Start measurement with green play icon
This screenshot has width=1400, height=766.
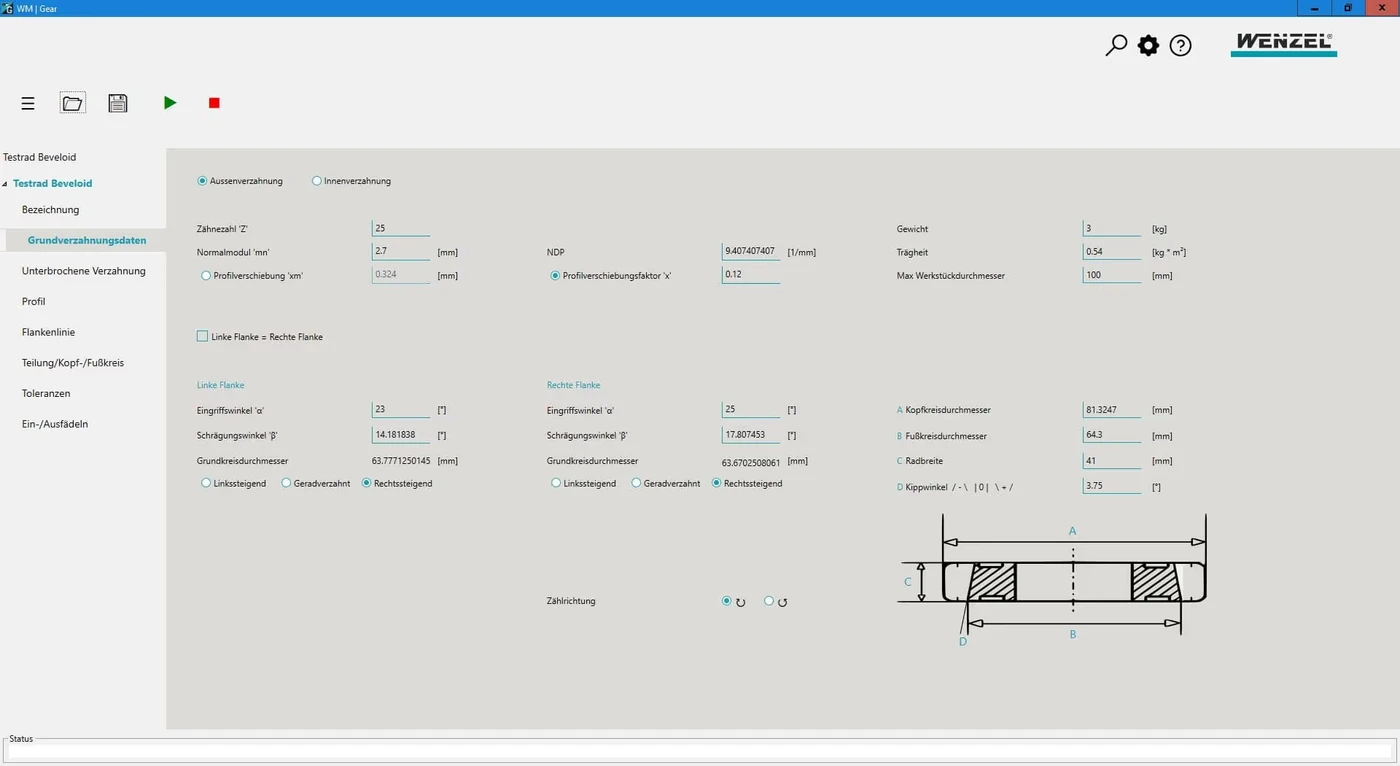tap(170, 103)
